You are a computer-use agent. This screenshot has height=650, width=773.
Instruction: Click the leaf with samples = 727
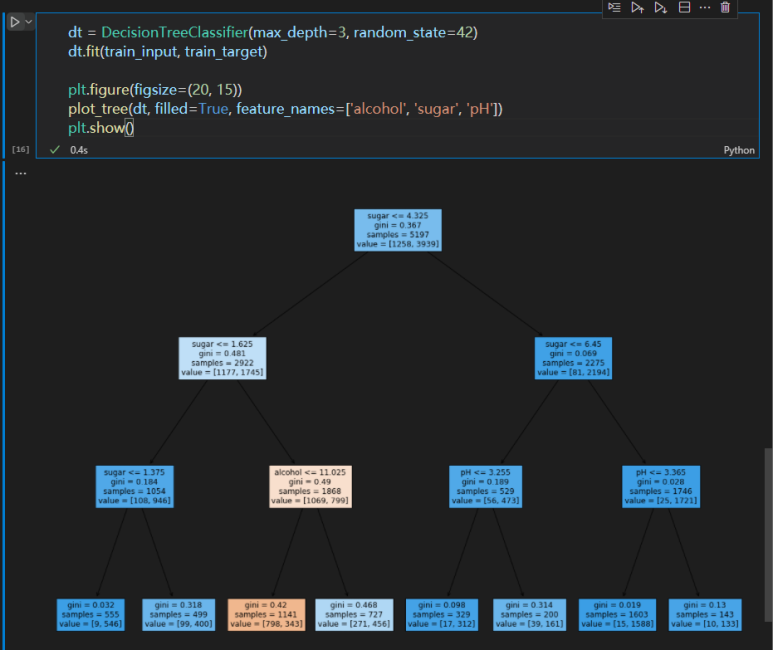pos(354,614)
